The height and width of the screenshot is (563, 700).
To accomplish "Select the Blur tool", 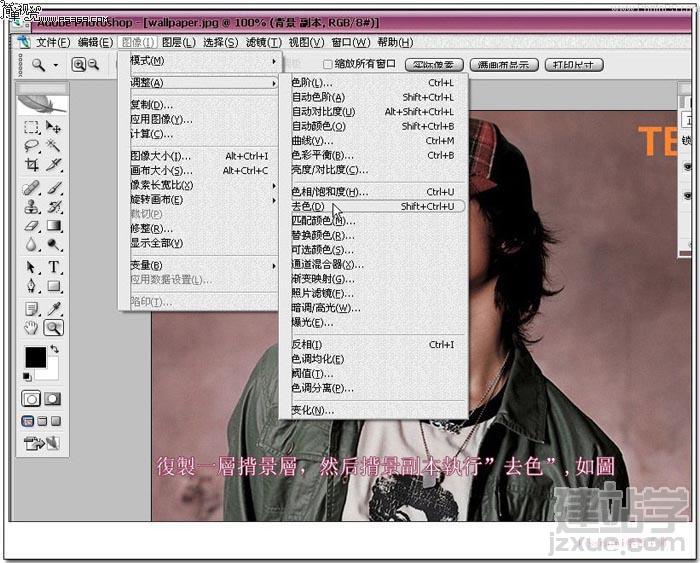I will pos(31,244).
